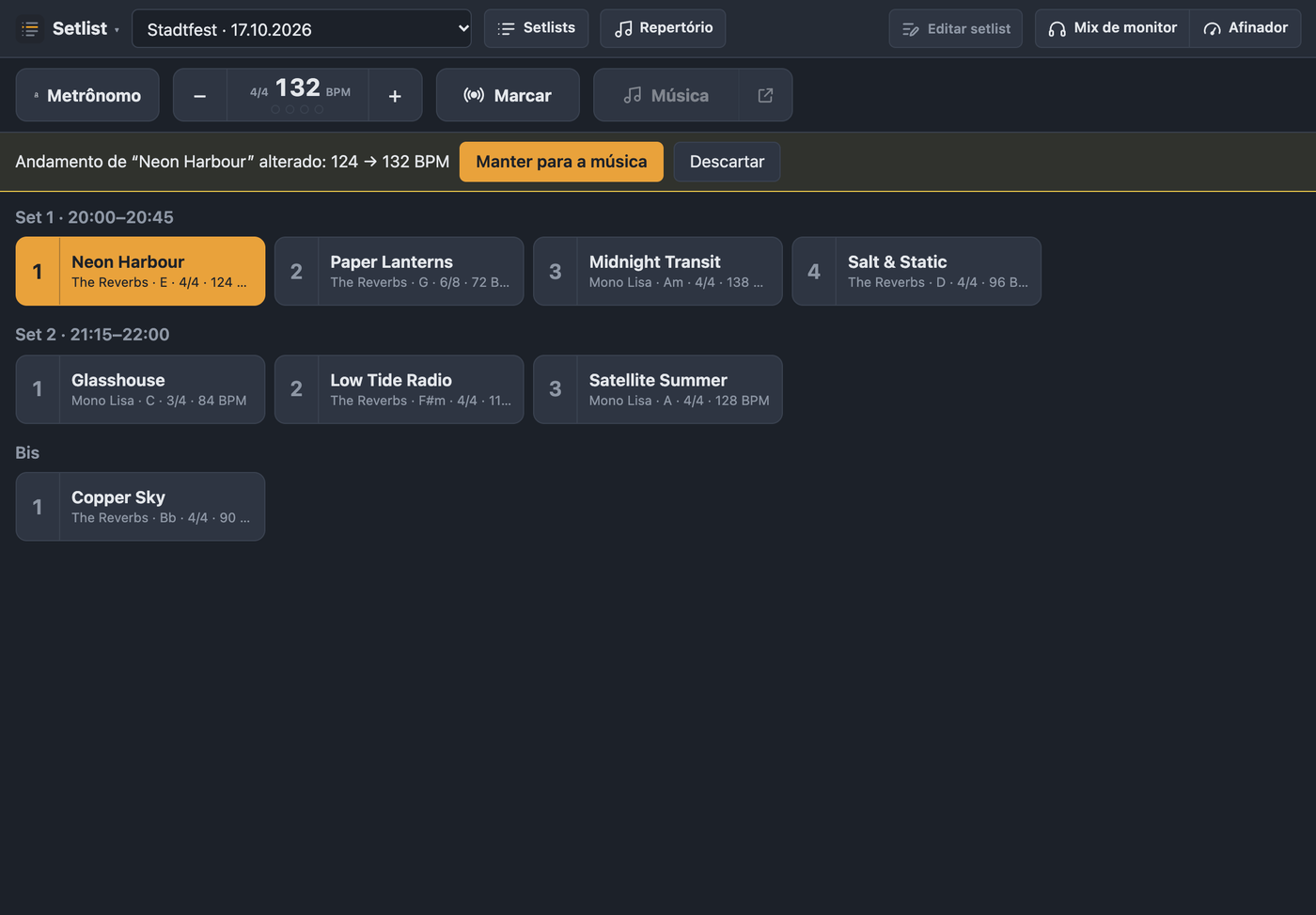The height and width of the screenshot is (915, 1316).
Task: Click the Set 2 · 21:15–22:00 heading
Action: point(92,335)
